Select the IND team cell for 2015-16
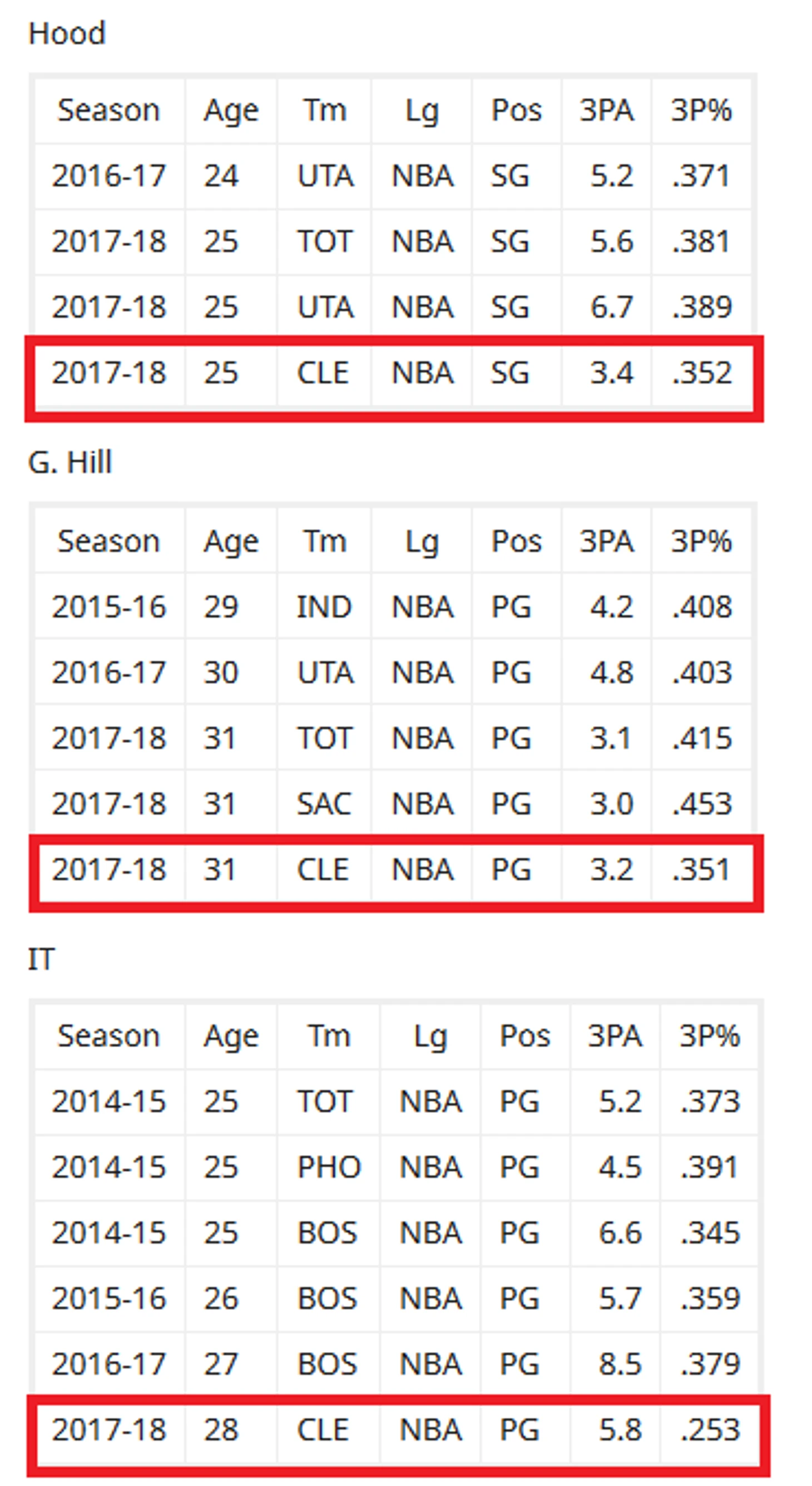812x1486 pixels. (x=324, y=607)
